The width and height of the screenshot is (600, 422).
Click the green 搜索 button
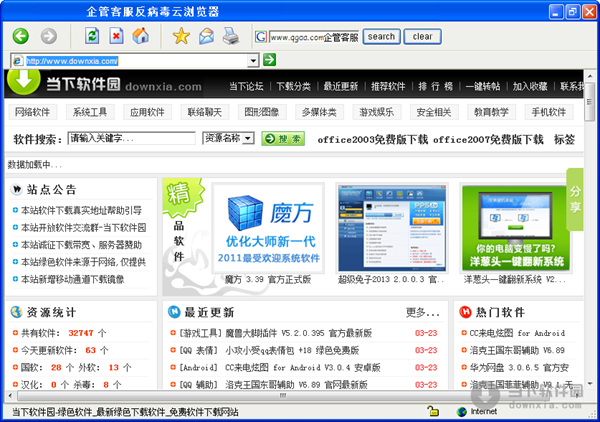(283, 138)
